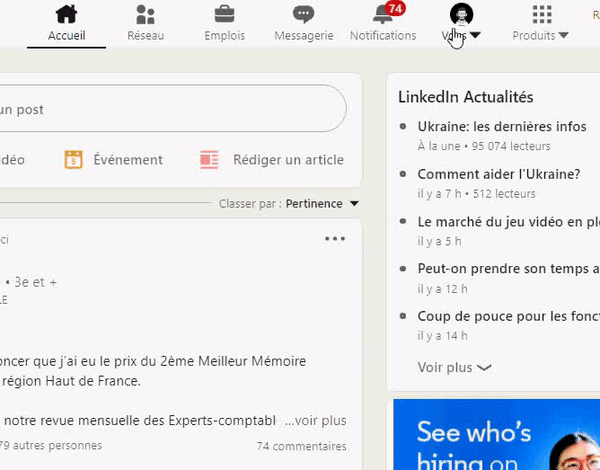600x470 pixels.
Task: Expand the Produits dropdown arrow
Action: tap(563, 35)
